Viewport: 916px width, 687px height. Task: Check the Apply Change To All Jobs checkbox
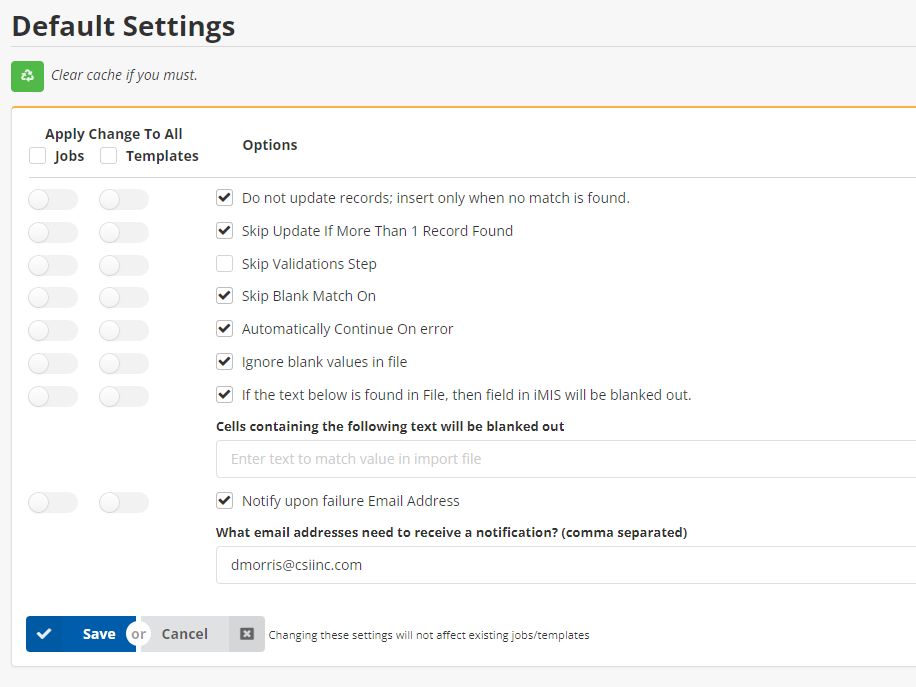click(37, 155)
